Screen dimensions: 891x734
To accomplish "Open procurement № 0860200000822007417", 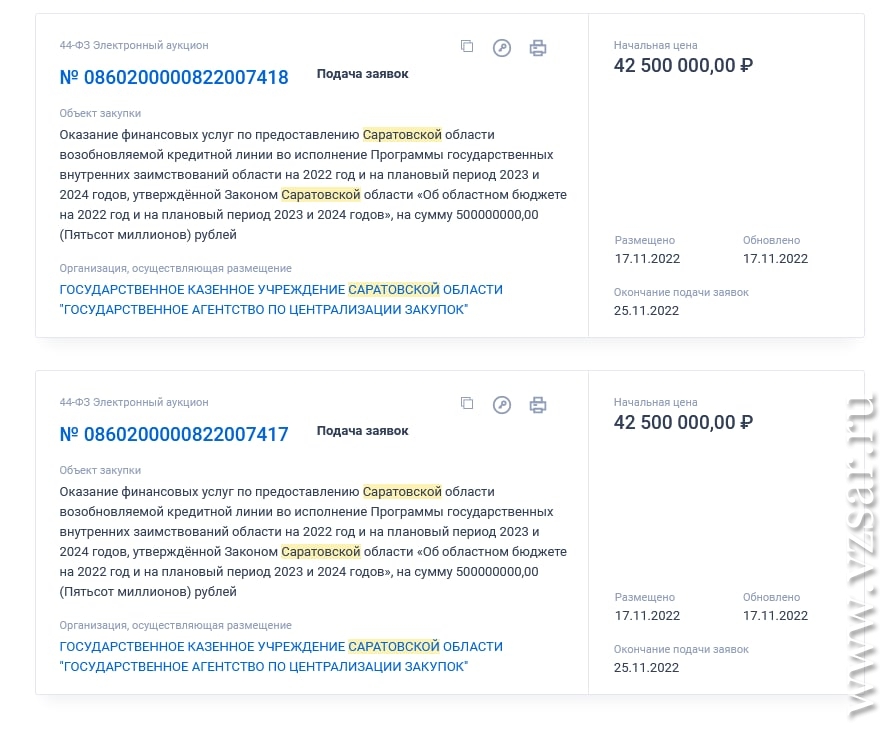I will coord(174,434).
